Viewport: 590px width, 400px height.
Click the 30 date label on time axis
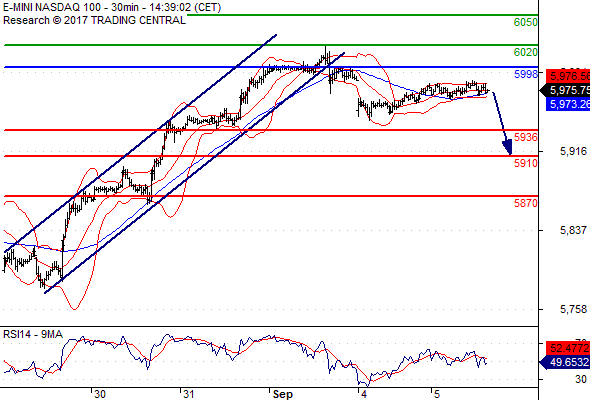[100, 394]
